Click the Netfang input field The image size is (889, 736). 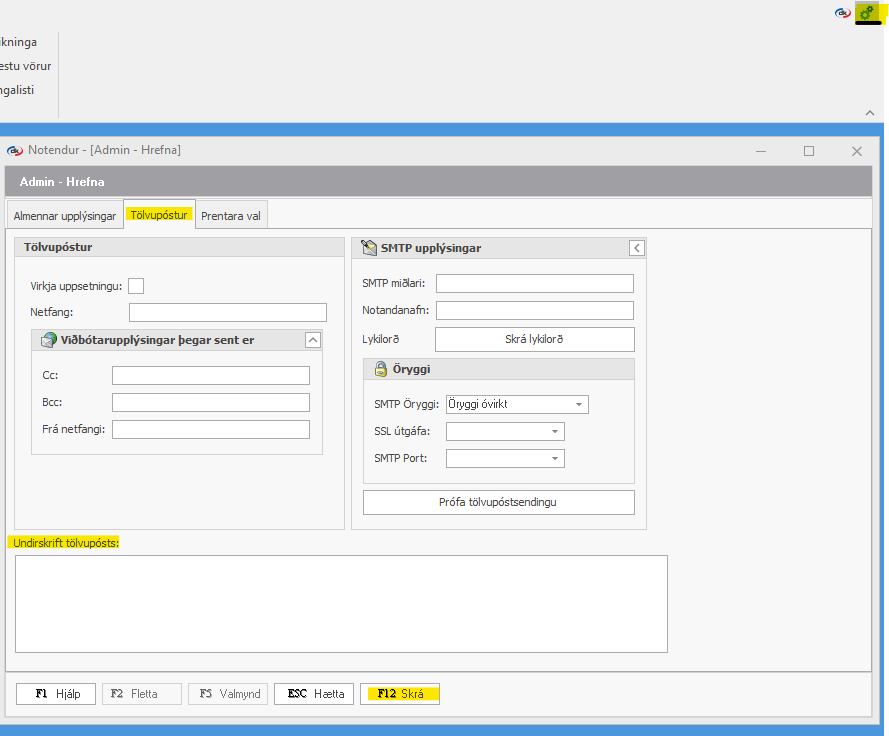(228, 312)
